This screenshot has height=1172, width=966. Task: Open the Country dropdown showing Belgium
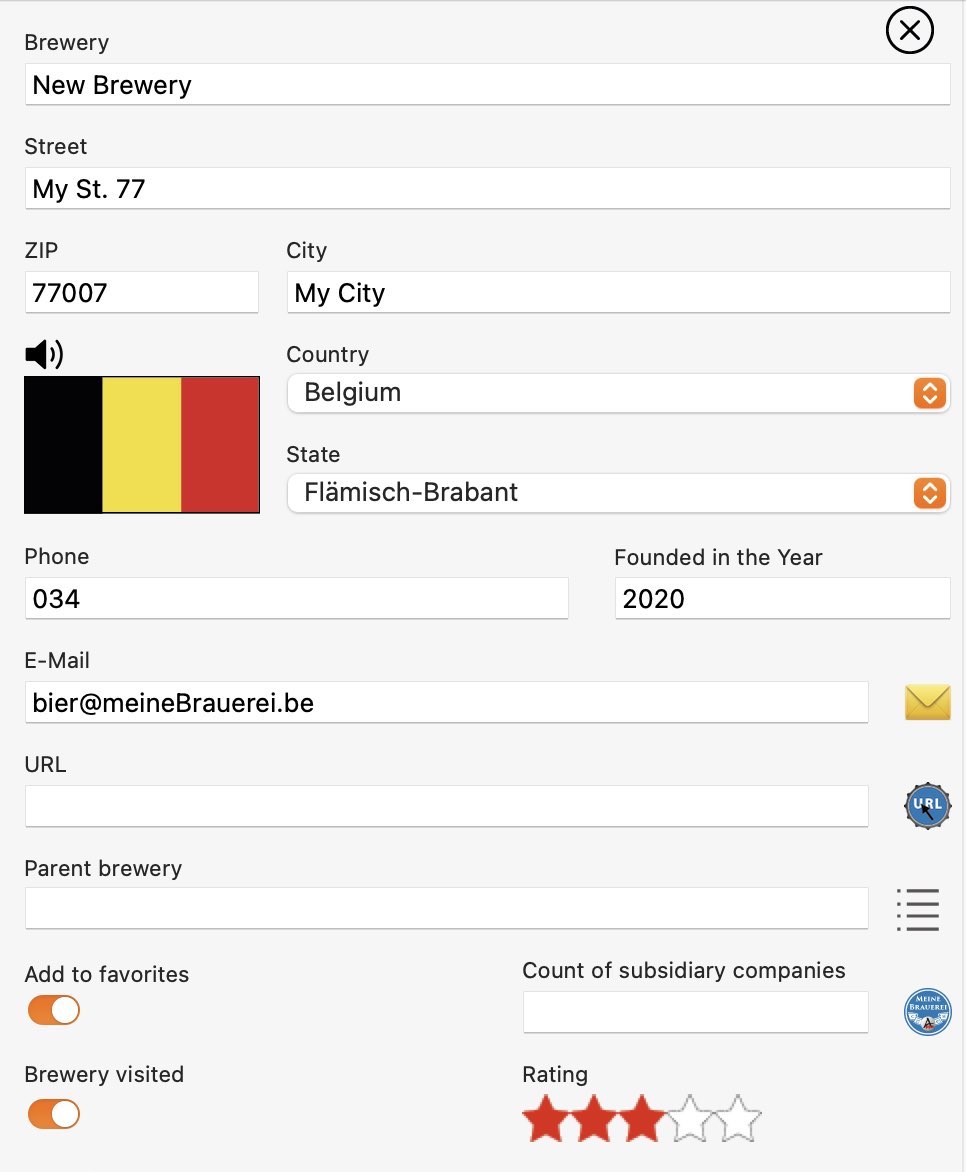(x=618, y=393)
